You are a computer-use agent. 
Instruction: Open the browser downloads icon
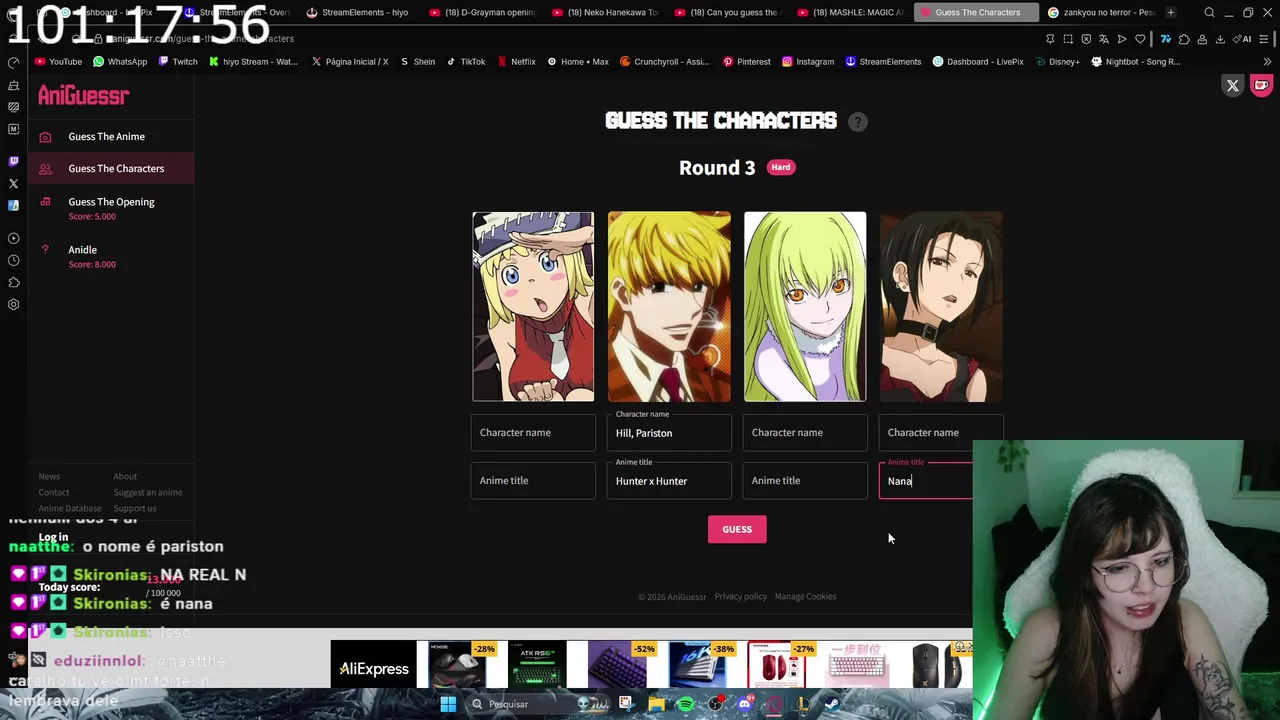(1221, 39)
